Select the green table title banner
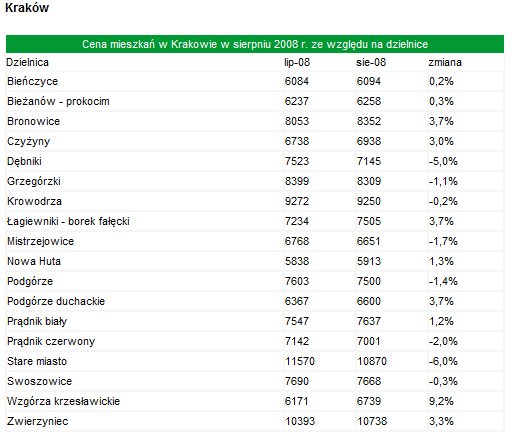The width and height of the screenshot is (520, 444). [x=255, y=44]
